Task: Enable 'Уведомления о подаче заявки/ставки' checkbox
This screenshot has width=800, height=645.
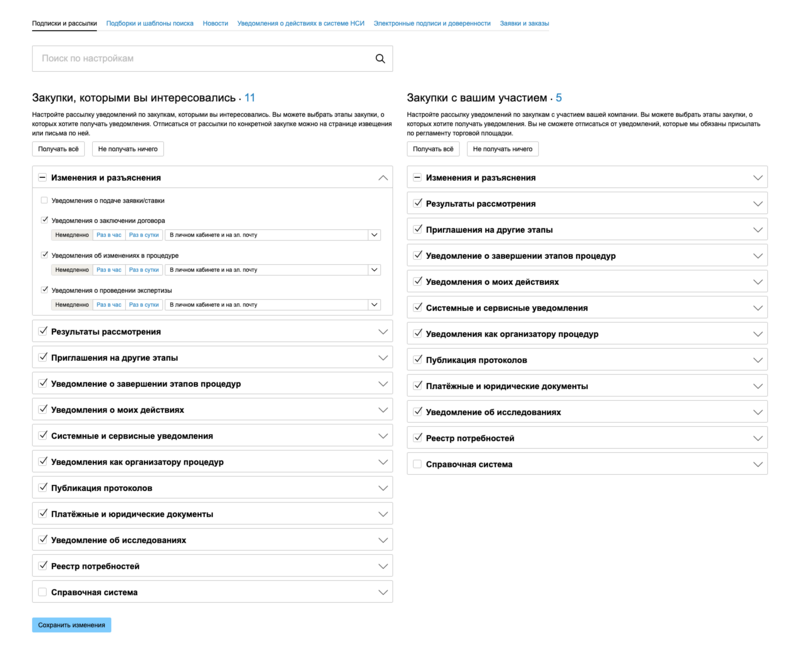Action: tap(44, 201)
